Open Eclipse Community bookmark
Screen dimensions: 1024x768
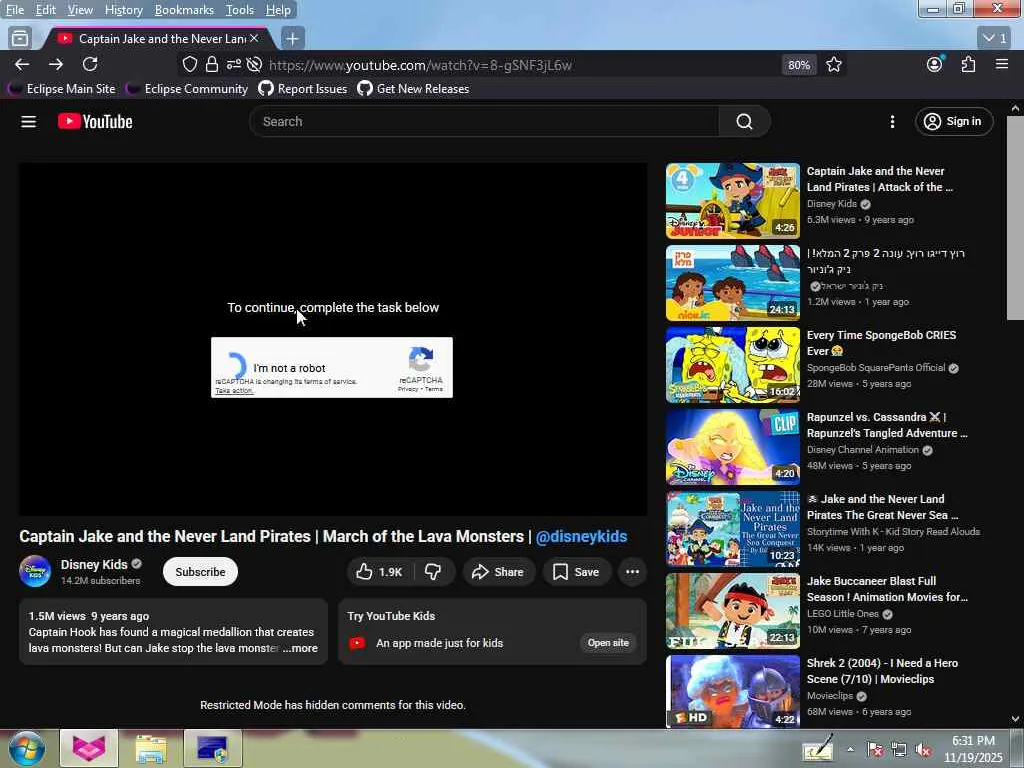[187, 89]
